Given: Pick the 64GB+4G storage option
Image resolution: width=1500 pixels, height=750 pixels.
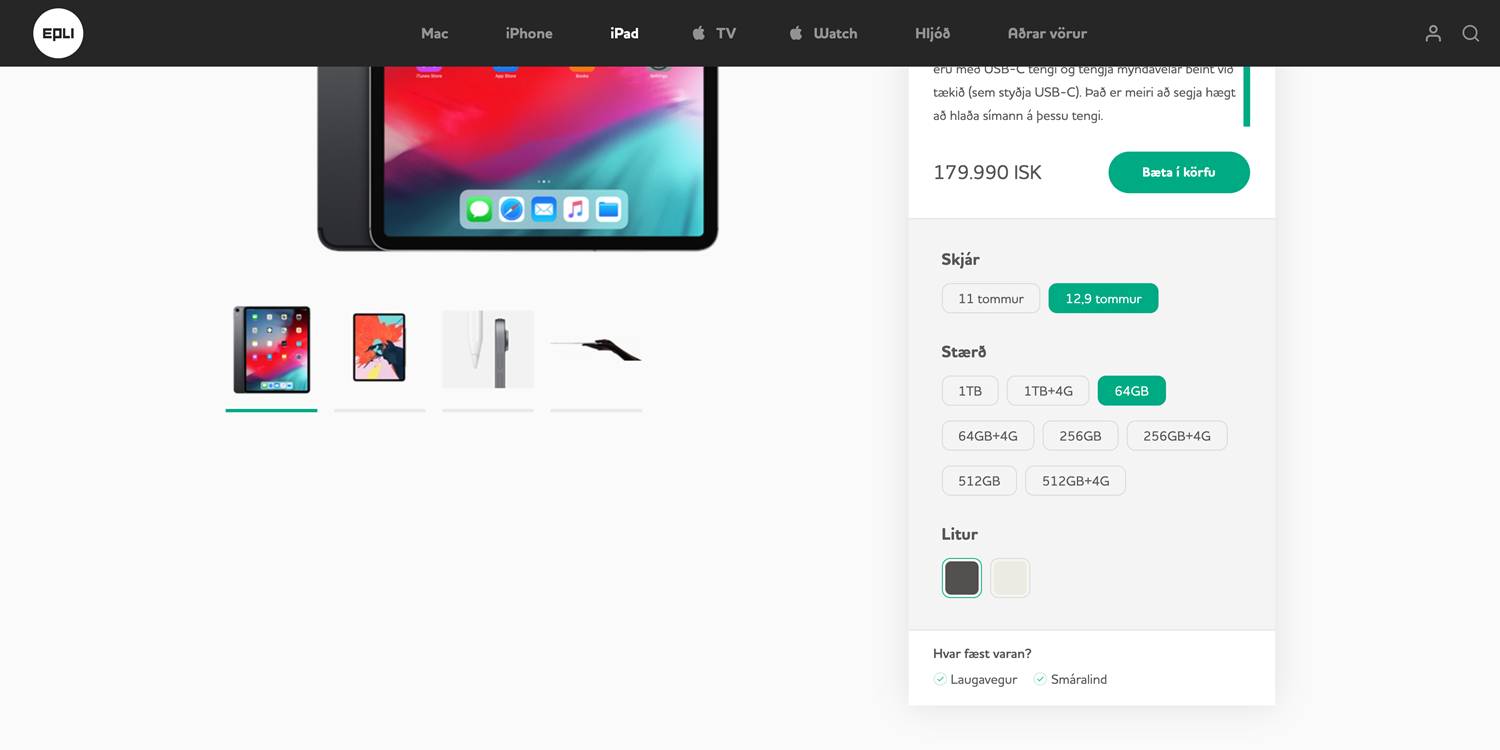Looking at the screenshot, I should (x=988, y=436).
